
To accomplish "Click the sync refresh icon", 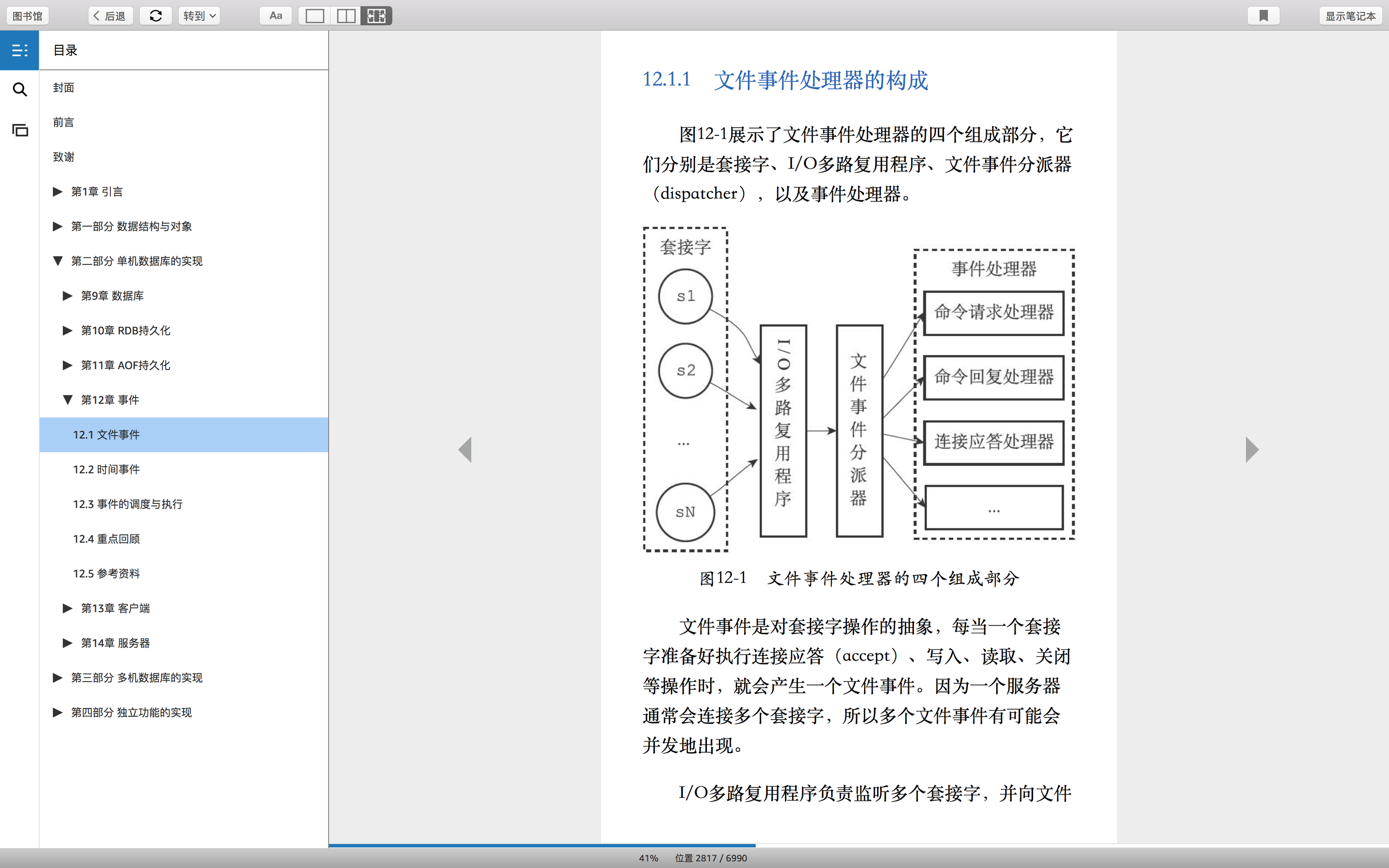I will click(156, 16).
